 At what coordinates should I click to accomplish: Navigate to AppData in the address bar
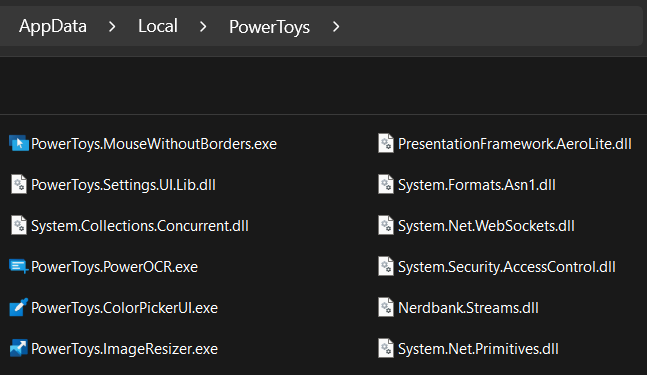53,27
